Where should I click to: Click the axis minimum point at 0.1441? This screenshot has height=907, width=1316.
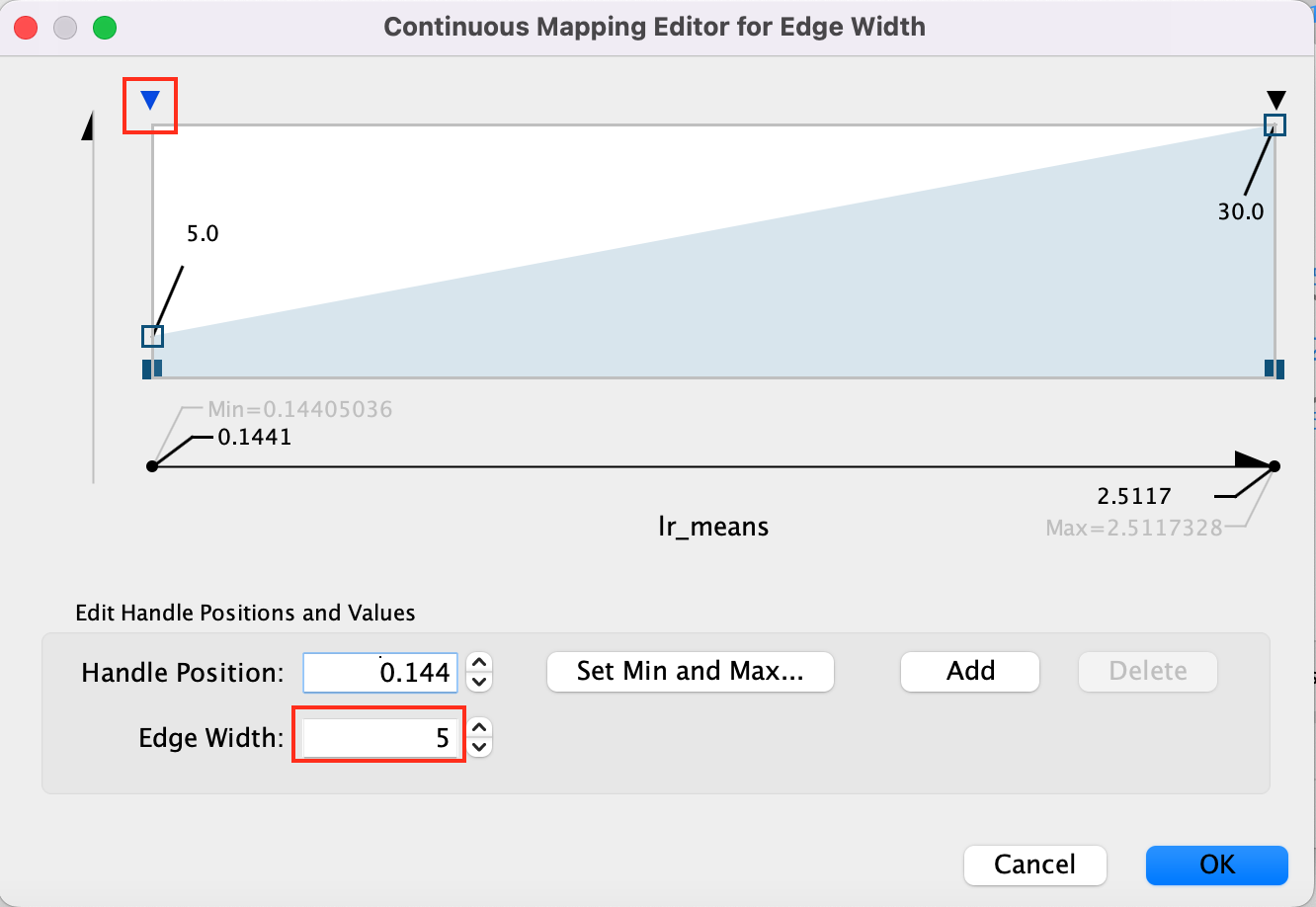click(152, 465)
